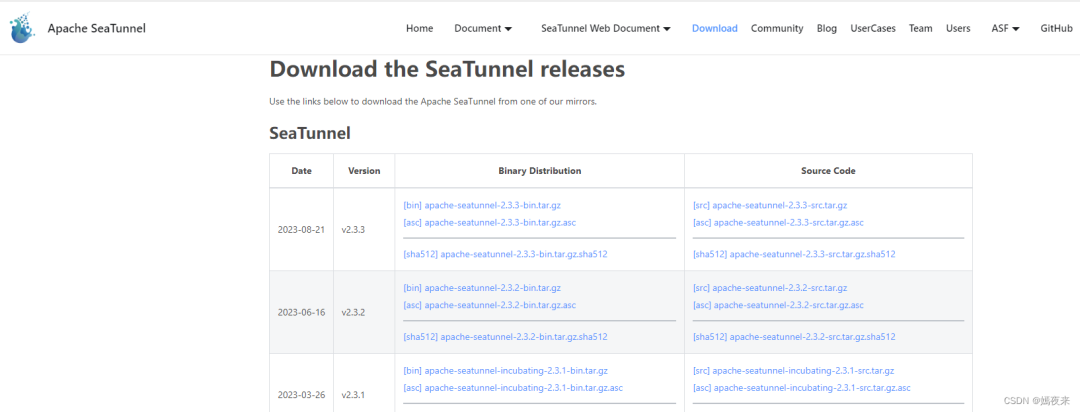Download apache-seatunnel-2.3.3-src.tar.gz source
Viewport: 1080px width, 412px height.
(770, 205)
